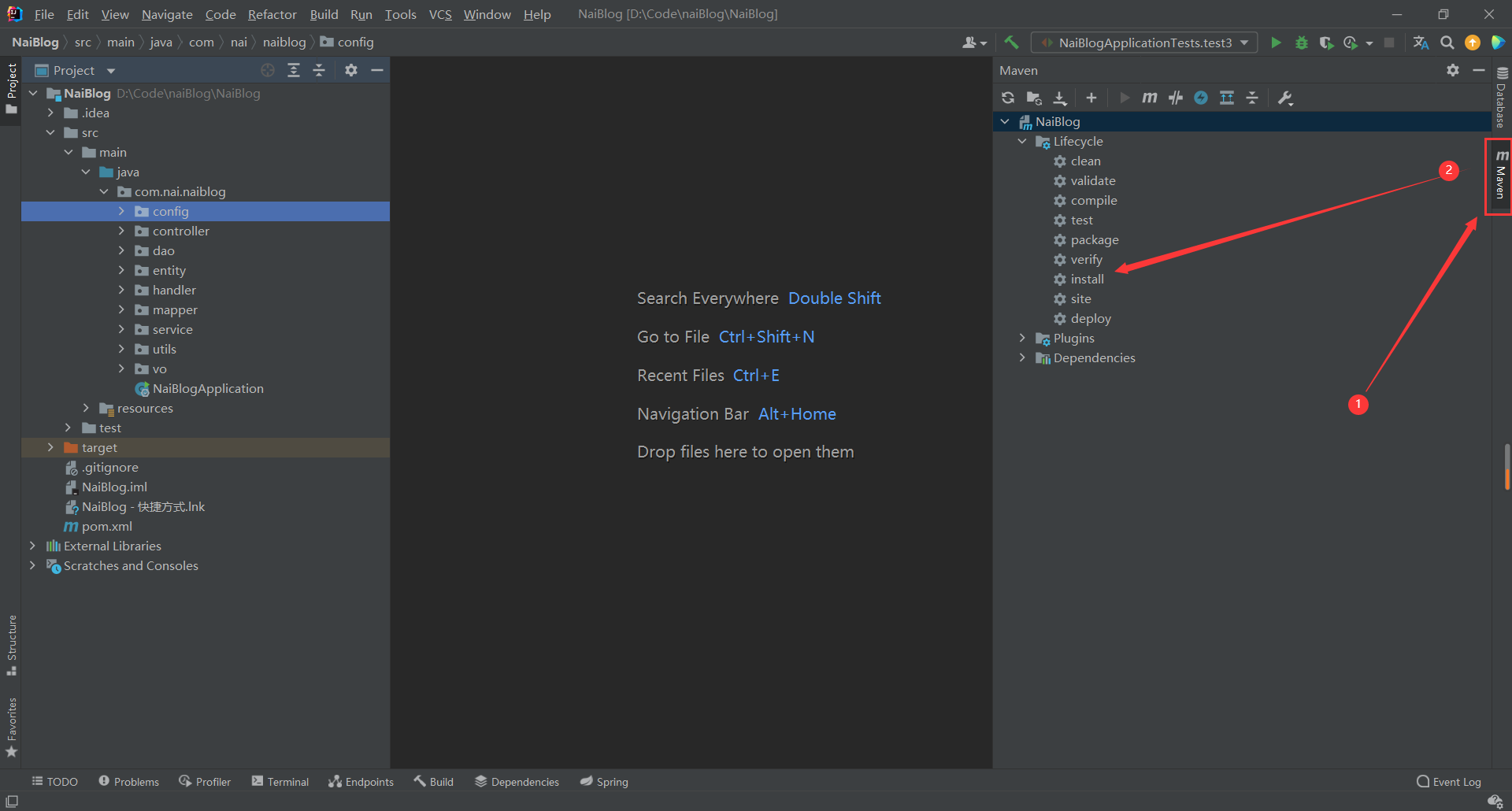
Task: Click the Execute Maven Goal 'm' icon
Action: [1150, 98]
